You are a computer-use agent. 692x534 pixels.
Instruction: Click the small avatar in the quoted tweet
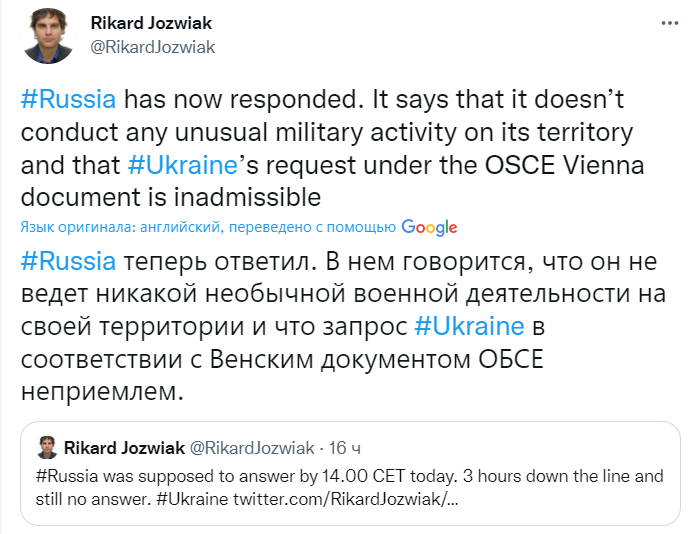(x=47, y=448)
